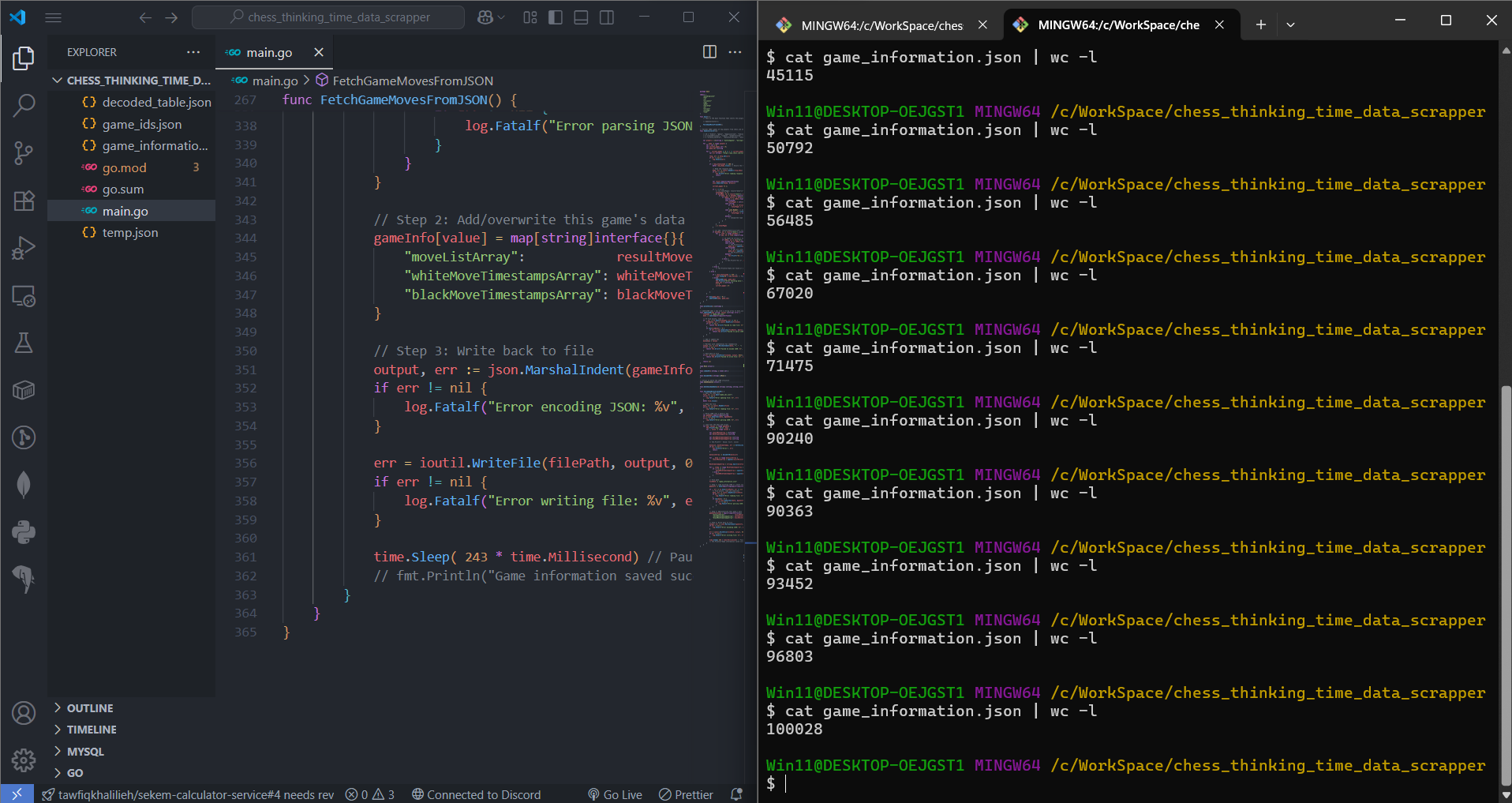Switch to main.go editor tab
1512x803 pixels.
269,52
